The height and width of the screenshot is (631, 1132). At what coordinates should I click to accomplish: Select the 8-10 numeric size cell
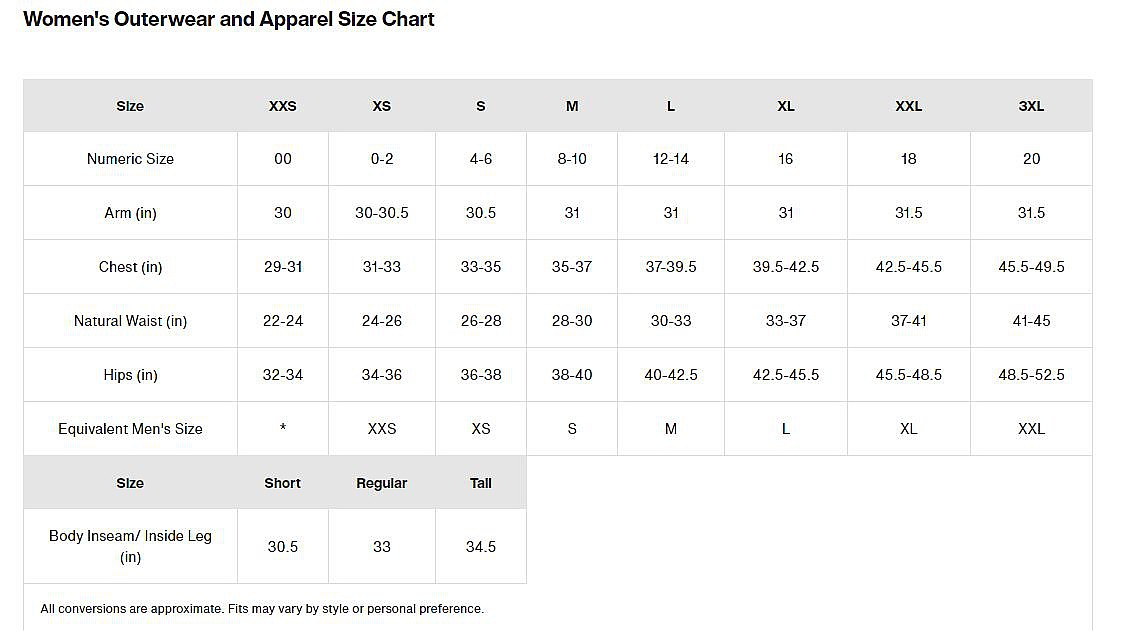click(572, 159)
